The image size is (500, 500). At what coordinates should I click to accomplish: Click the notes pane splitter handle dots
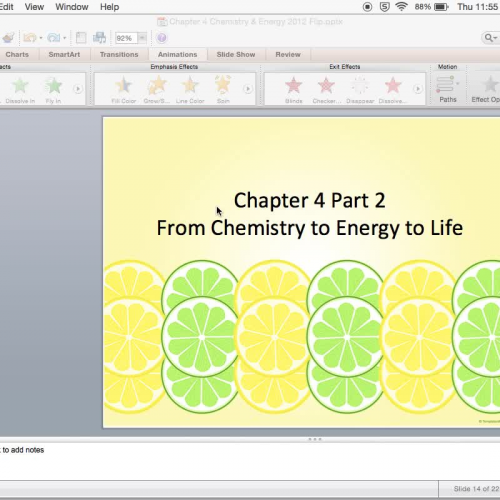pos(315,439)
